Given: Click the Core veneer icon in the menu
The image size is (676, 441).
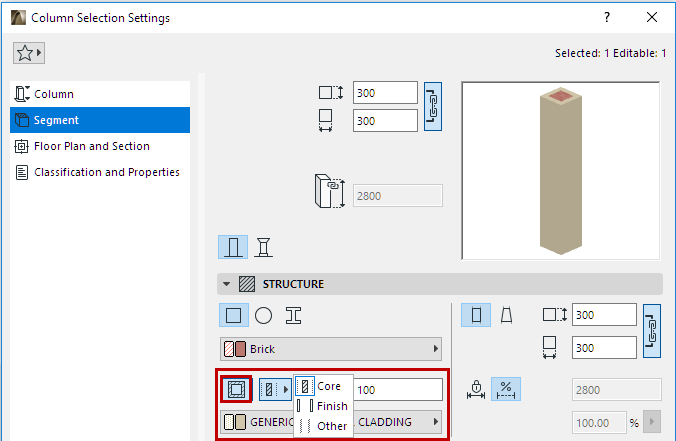Looking at the screenshot, I should click(x=305, y=386).
